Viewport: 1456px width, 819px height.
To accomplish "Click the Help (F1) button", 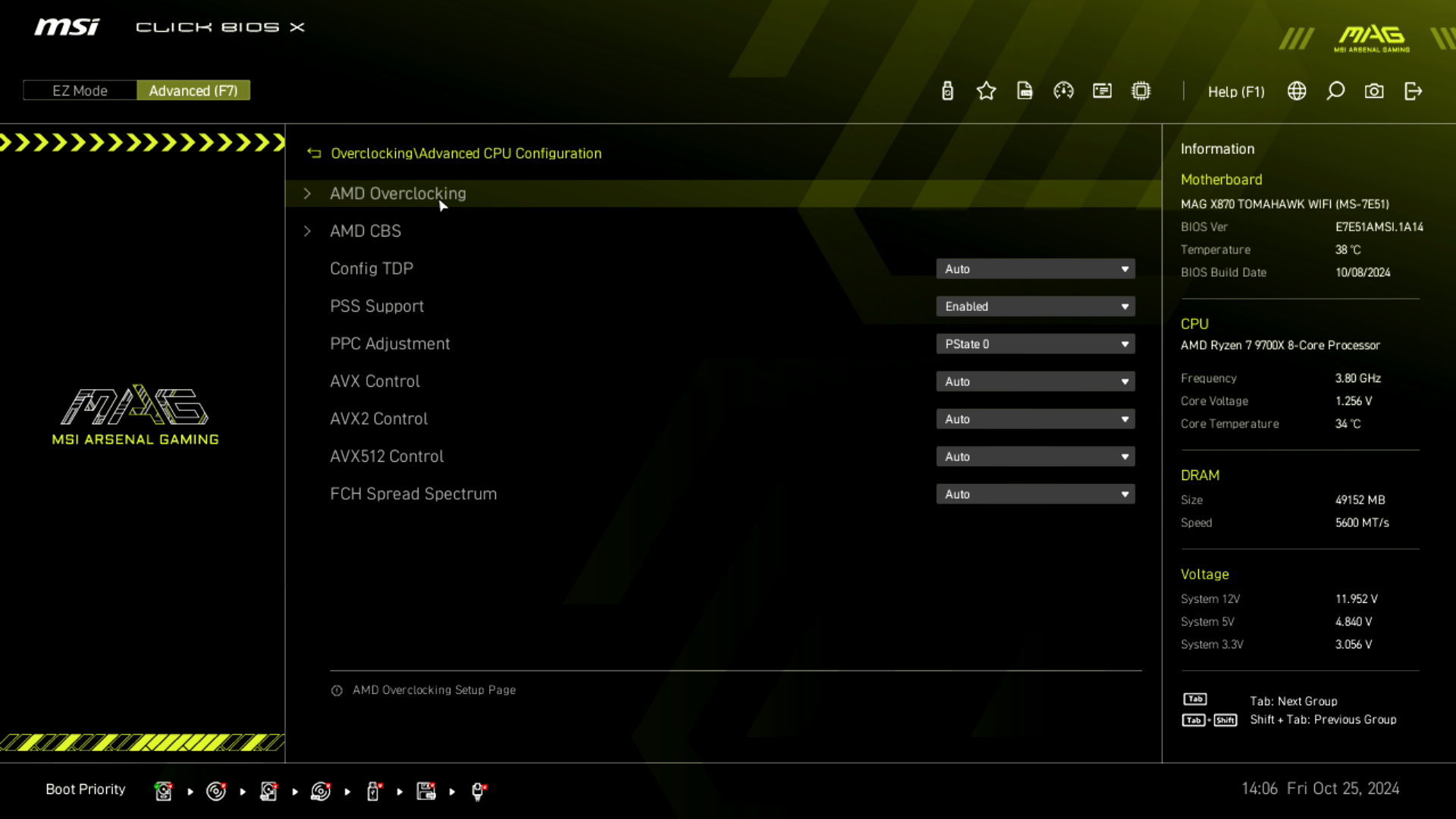I will (1236, 92).
